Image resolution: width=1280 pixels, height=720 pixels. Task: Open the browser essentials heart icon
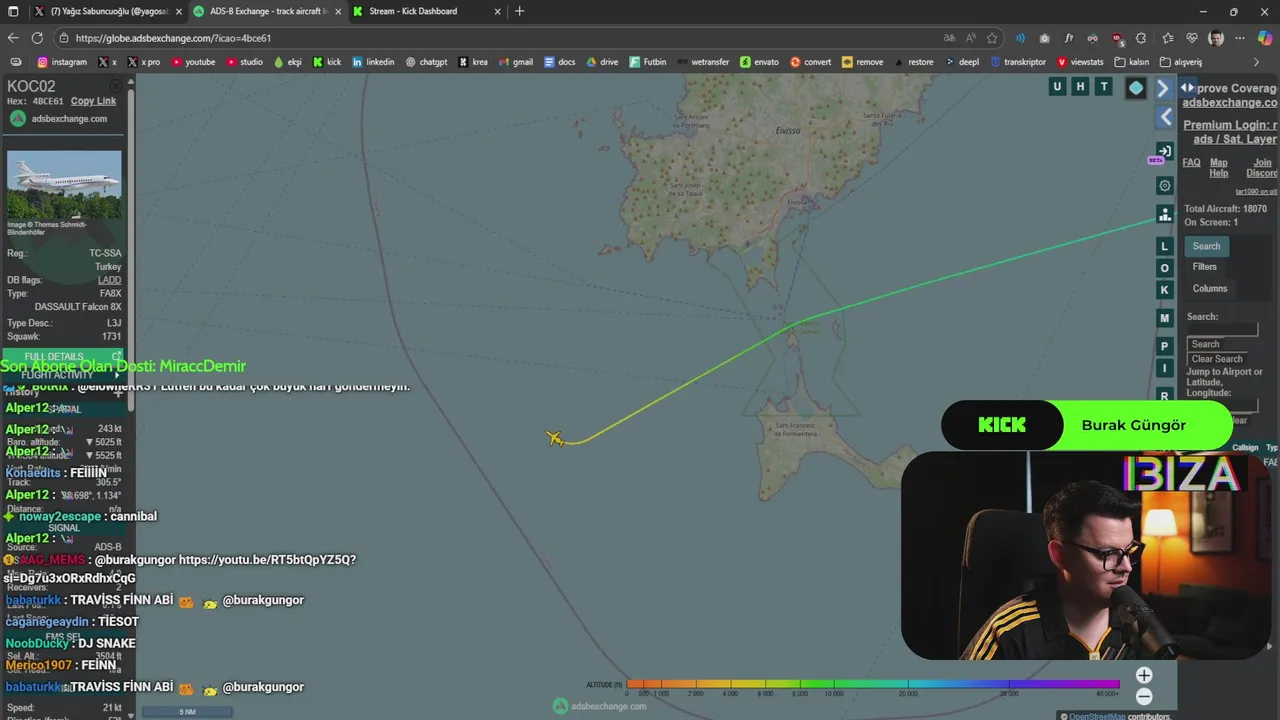pos(1192,38)
